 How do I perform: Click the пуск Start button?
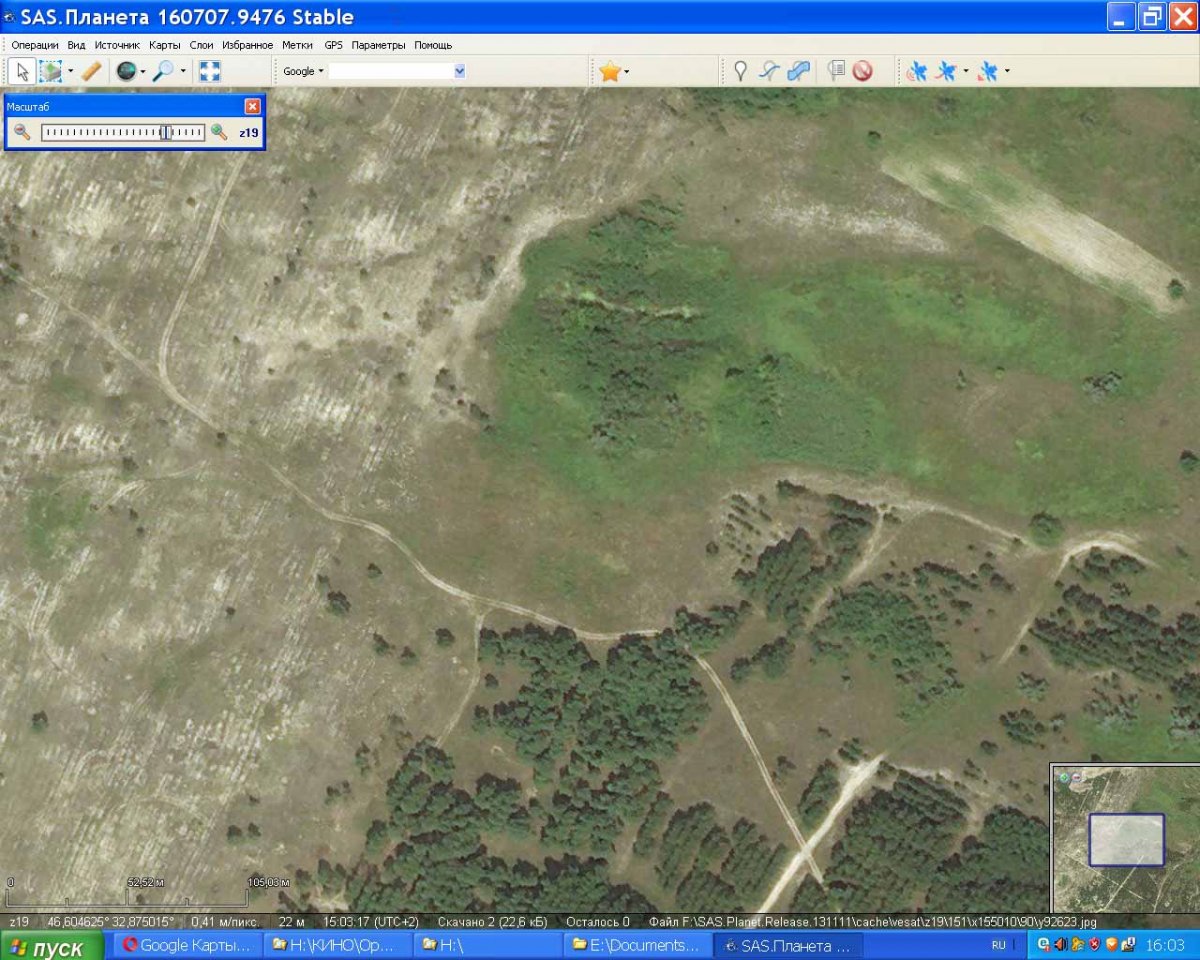(x=50, y=946)
